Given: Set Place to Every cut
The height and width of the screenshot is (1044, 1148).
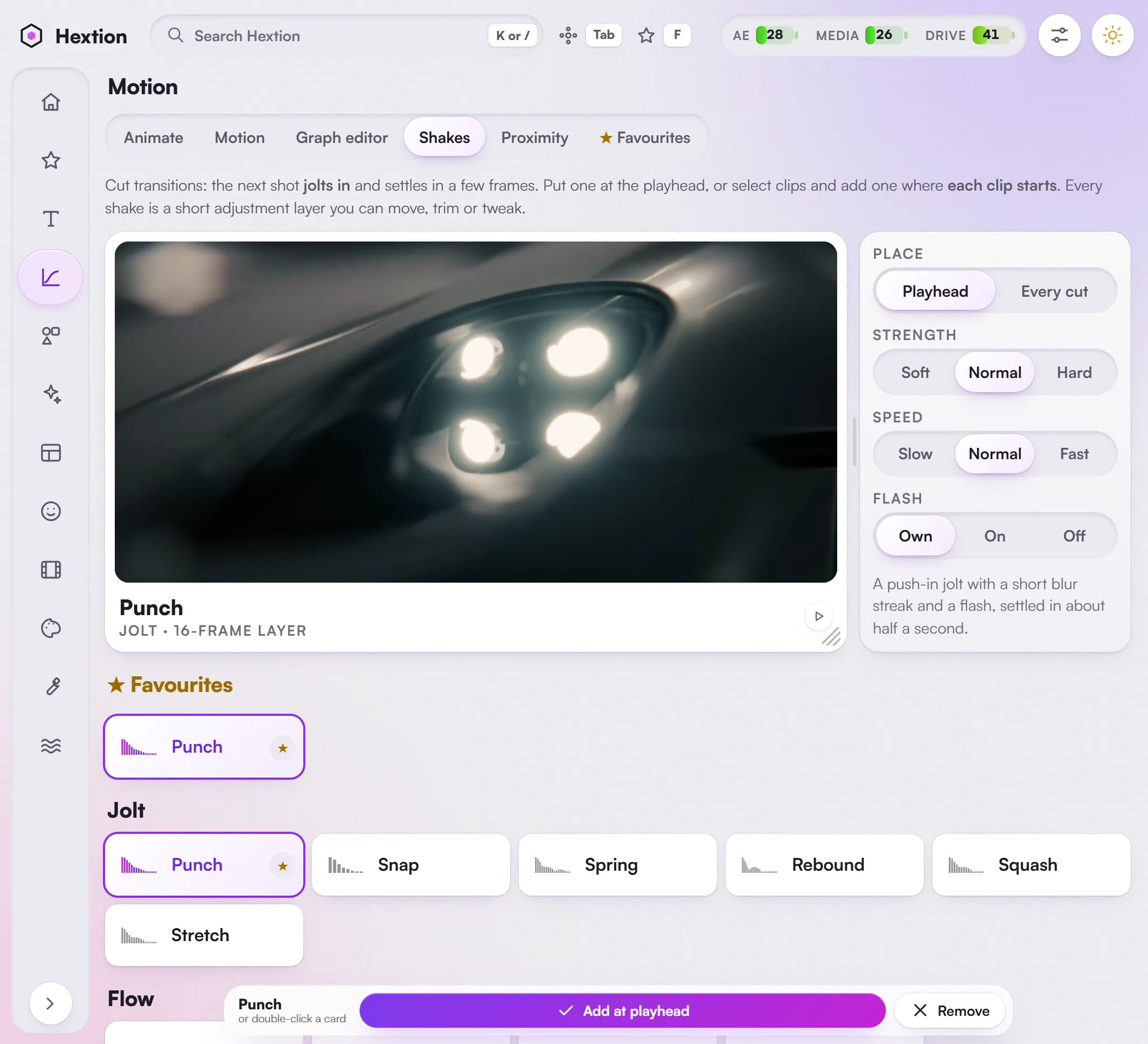Looking at the screenshot, I should [x=1054, y=292].
